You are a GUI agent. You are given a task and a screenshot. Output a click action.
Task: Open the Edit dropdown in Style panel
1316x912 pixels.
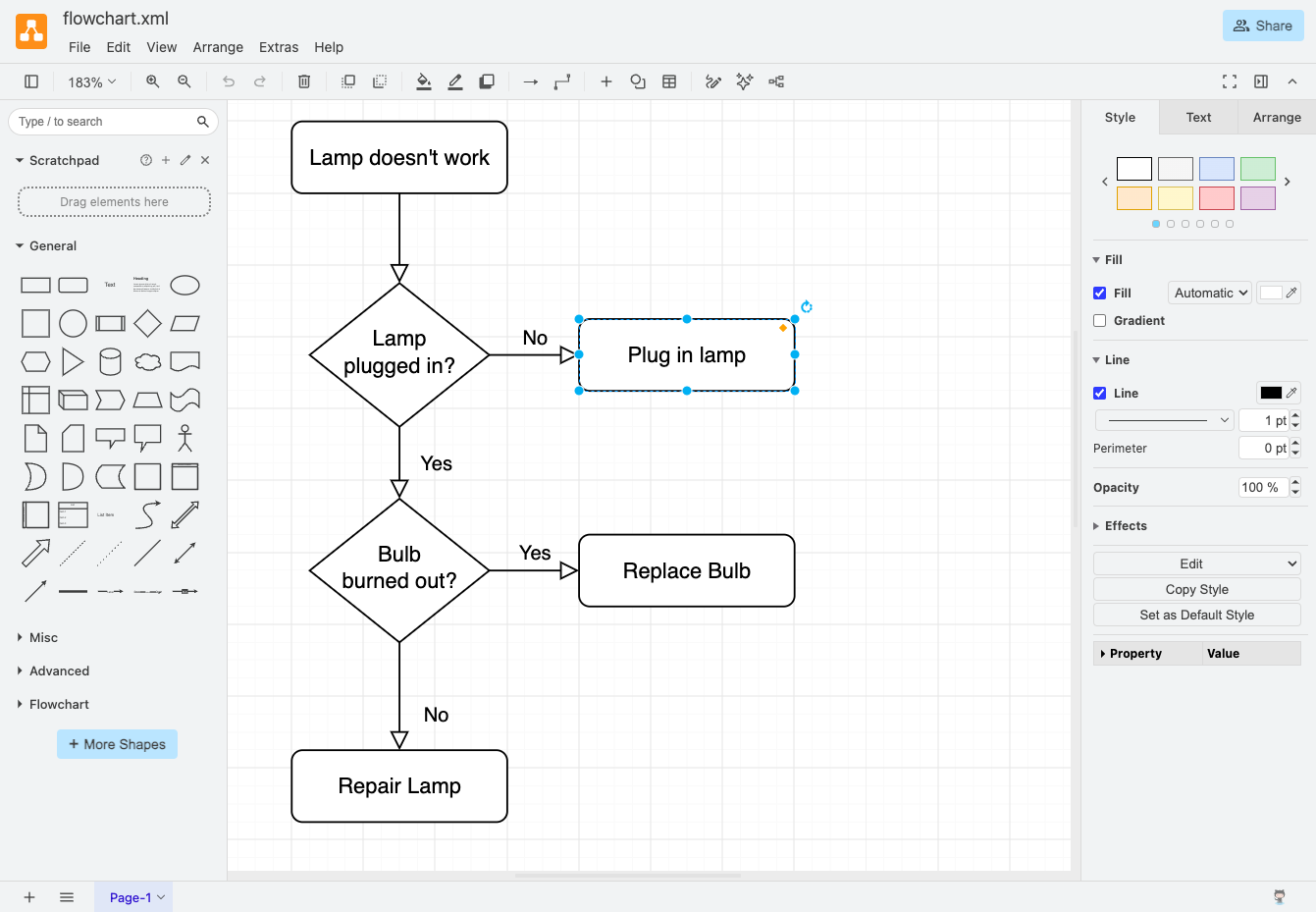[x=1197, y=563]
